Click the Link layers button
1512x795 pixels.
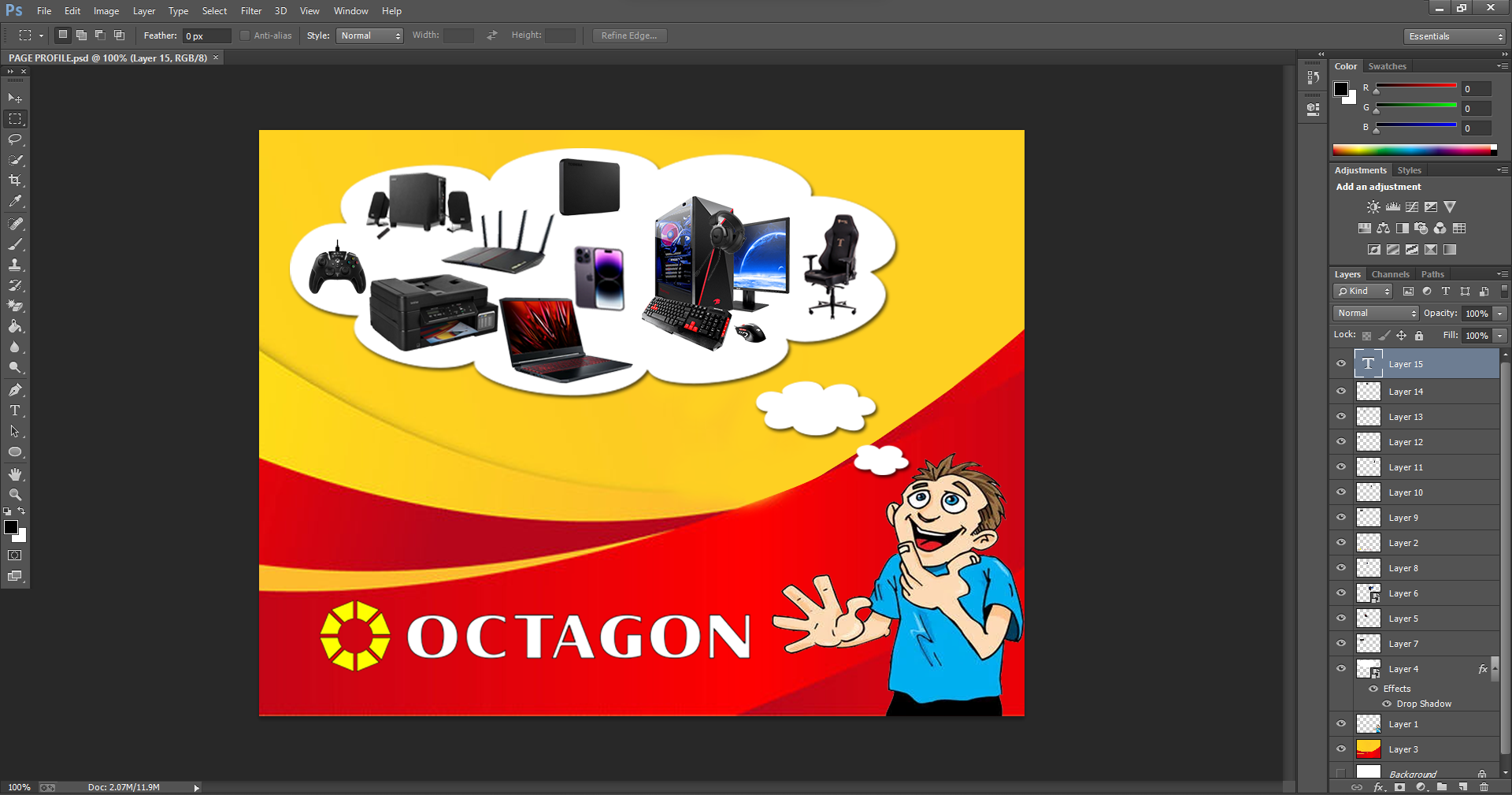point(1357,787)
